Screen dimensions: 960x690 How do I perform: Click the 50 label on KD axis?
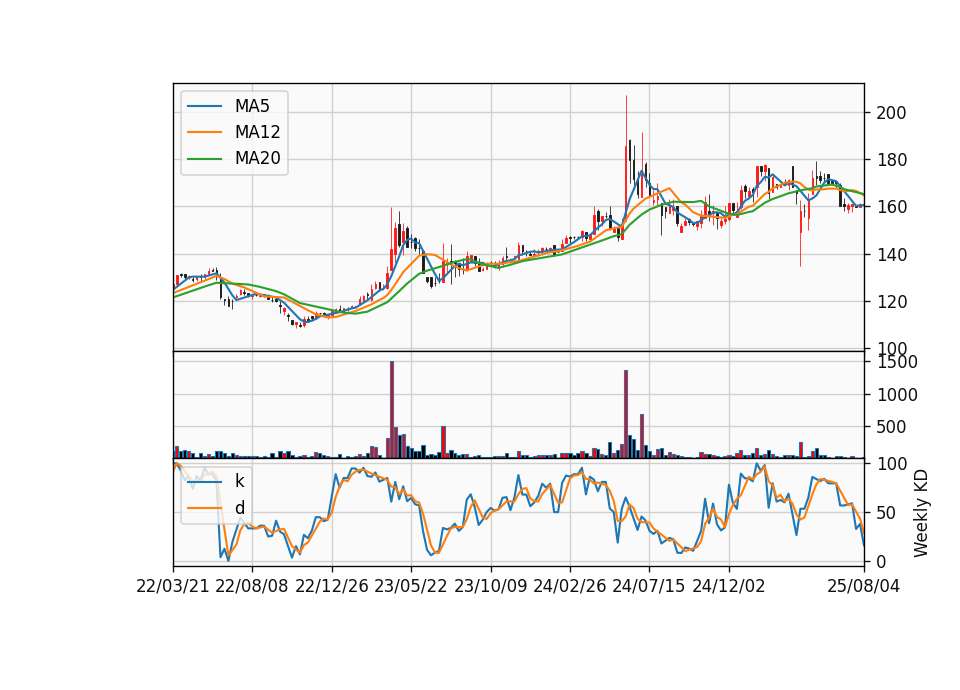[886, 513]
